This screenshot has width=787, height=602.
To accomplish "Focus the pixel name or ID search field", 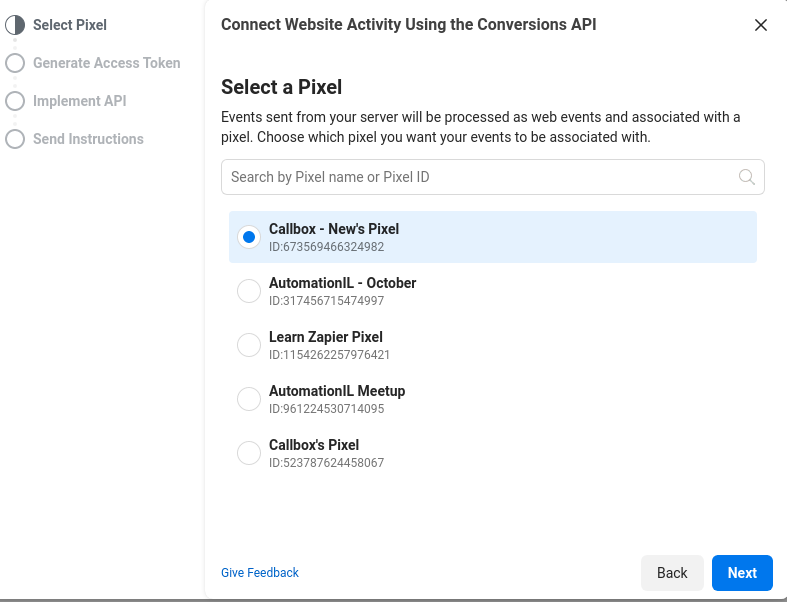I will coord(480,177).
